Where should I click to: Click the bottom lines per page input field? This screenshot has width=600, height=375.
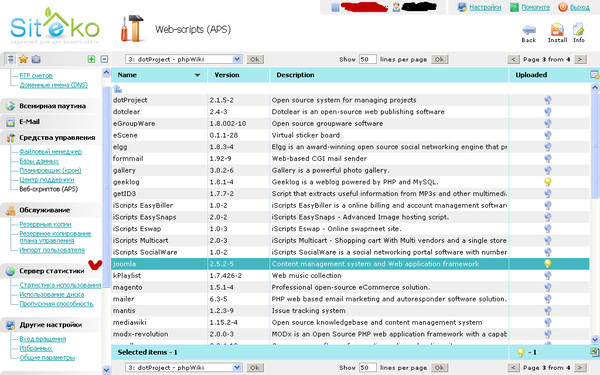pyautogui.click(x=367, y=367)
